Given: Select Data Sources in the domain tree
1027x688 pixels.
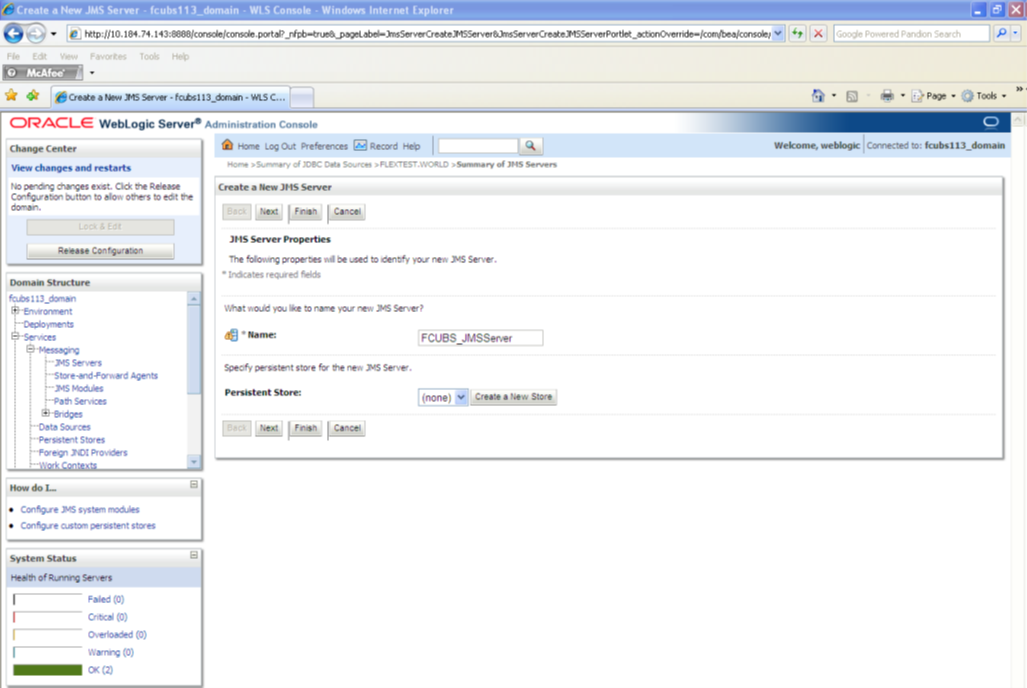Looking at the screenshot, I should tap(64, 427).
